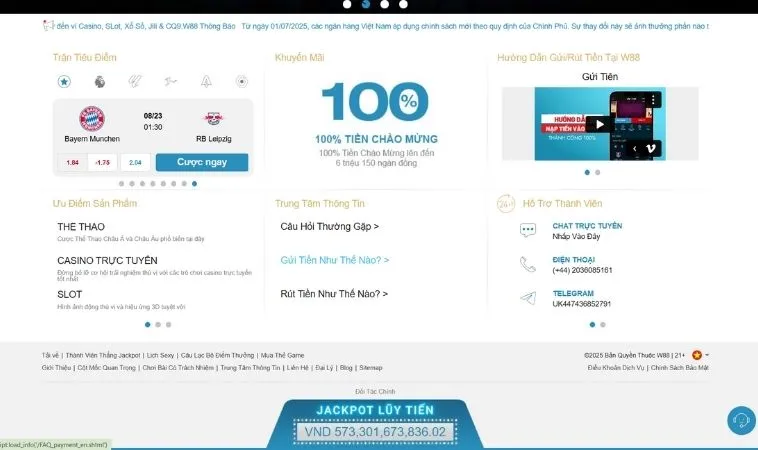
Task: Open Câu Lạc Bộ Điểm Thưởng footer link
Action: 217,355
